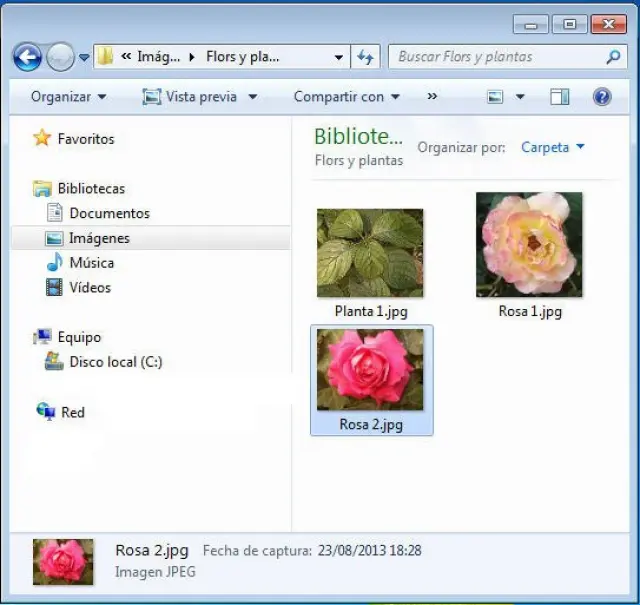Open the Carpeta arrange-by dropdown
The image size is (640, 605).
tap(552, 147)
